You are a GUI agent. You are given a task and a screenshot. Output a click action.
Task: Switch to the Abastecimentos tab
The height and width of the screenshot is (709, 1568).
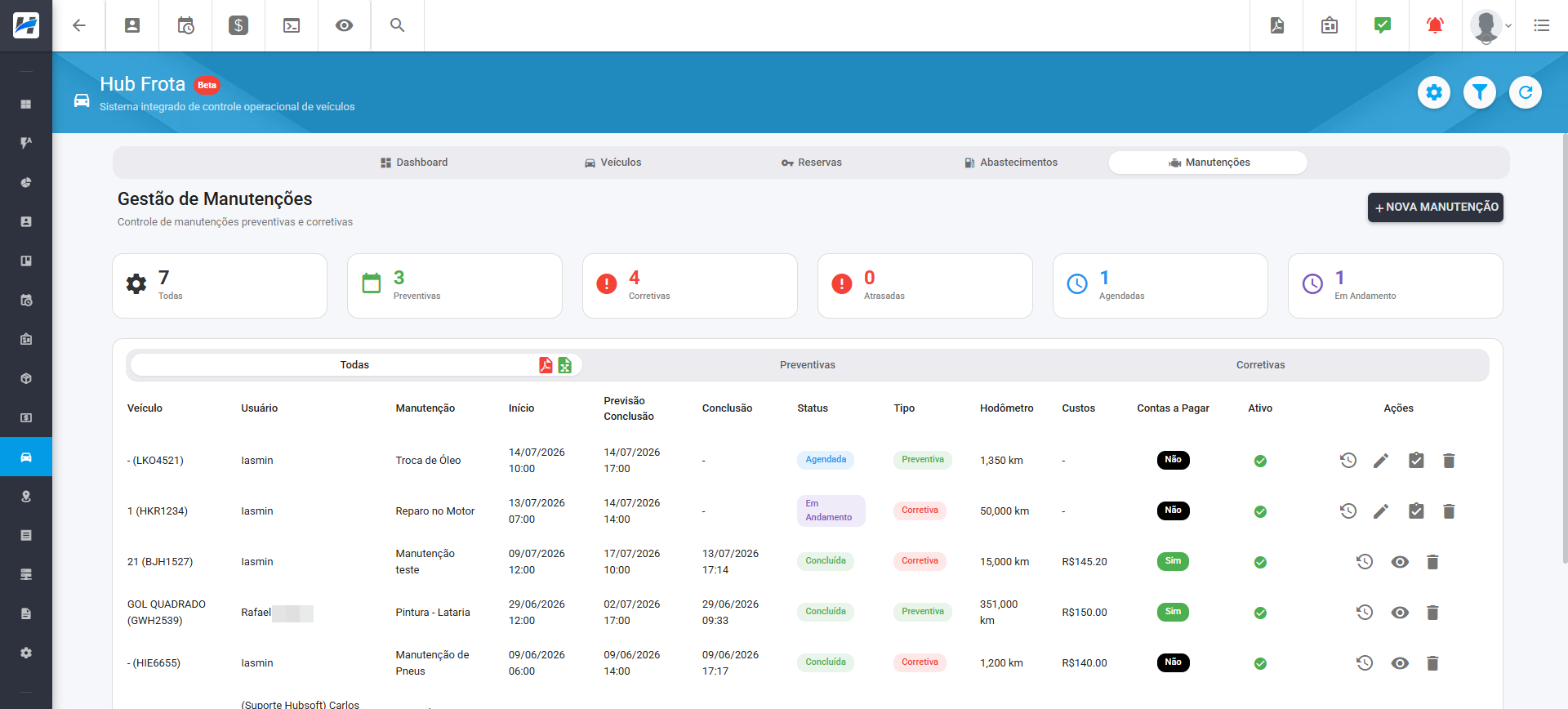(x=1011, y=163)
